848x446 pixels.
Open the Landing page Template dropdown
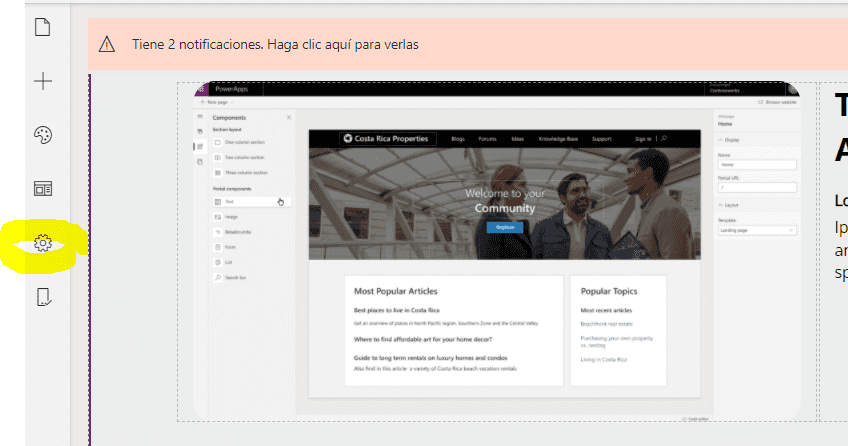pos(757,230)
